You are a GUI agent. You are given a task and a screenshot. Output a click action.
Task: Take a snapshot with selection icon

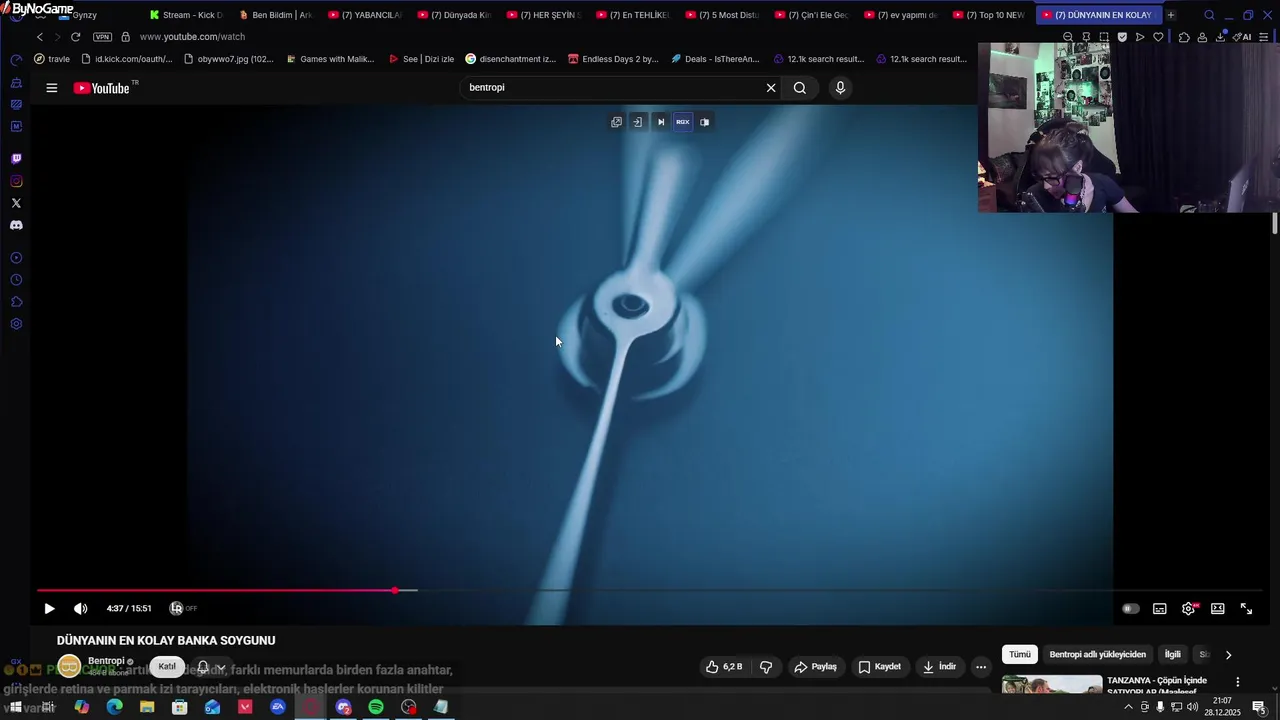[x=1104, y=37]
